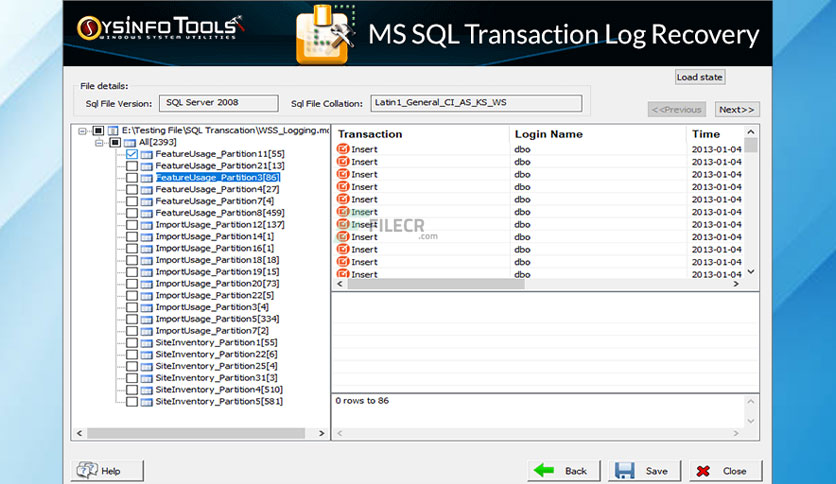Click the table icon beside SiteInventory_Partition31[3]

pyautogui.click(x=147, y=378)
